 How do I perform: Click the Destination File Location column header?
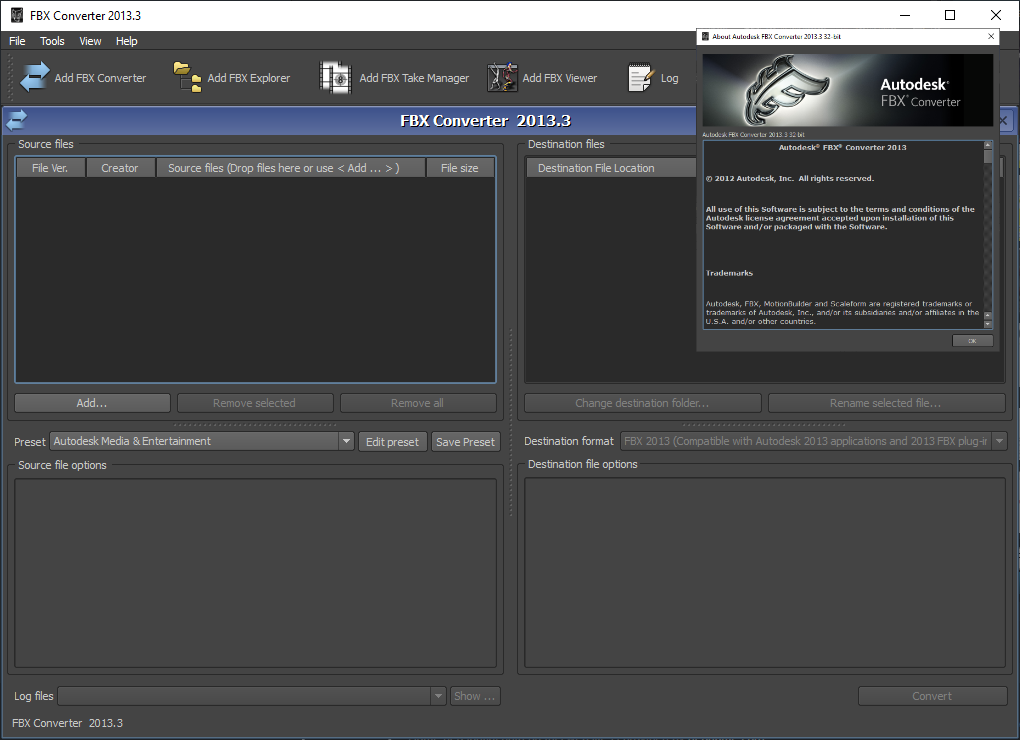(610, 168)
